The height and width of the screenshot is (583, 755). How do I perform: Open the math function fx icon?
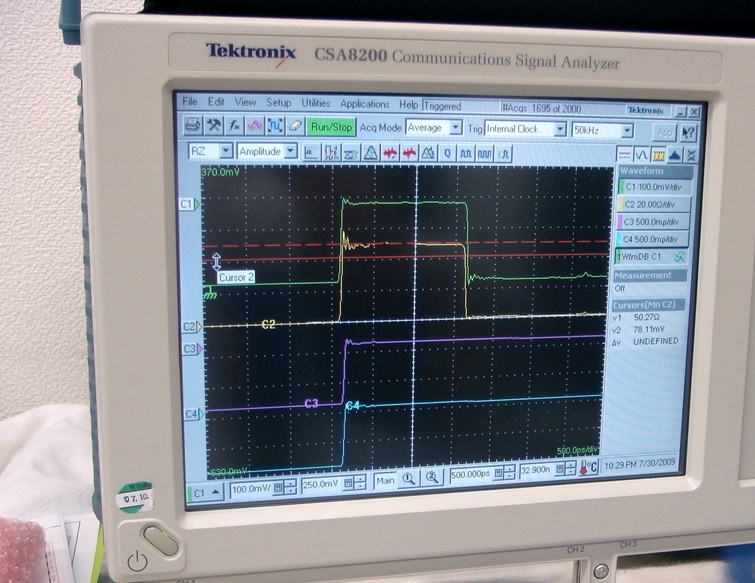pos(234,126)
